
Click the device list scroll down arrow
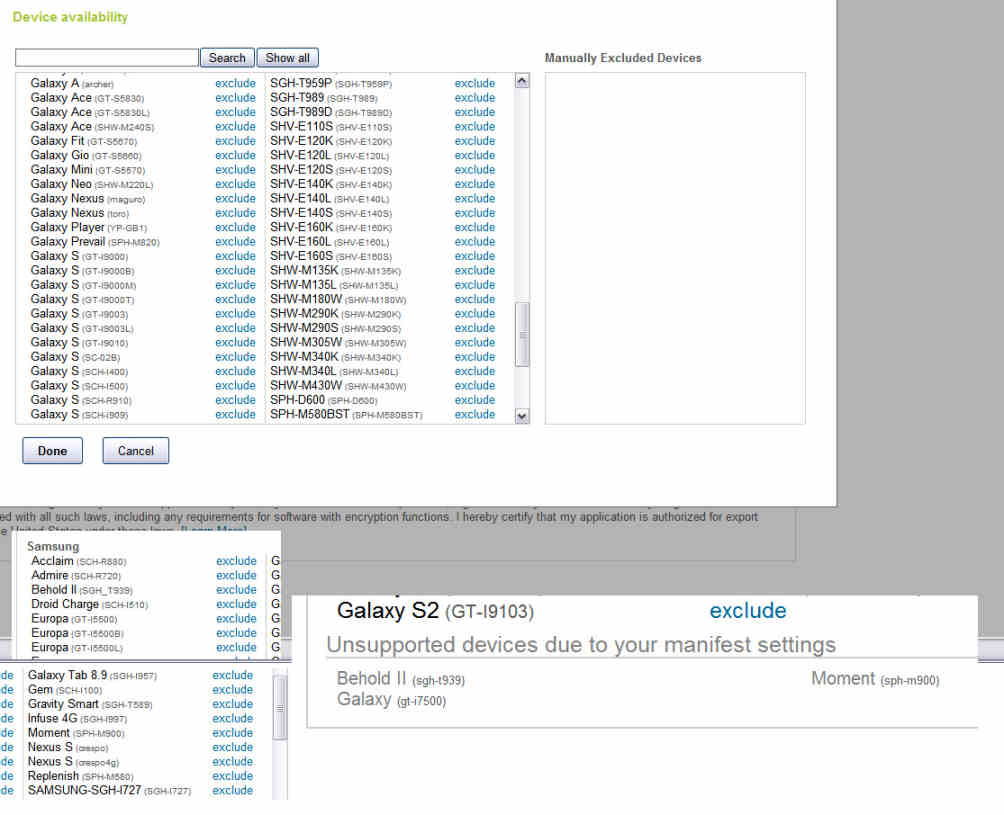tap(522, 416)
